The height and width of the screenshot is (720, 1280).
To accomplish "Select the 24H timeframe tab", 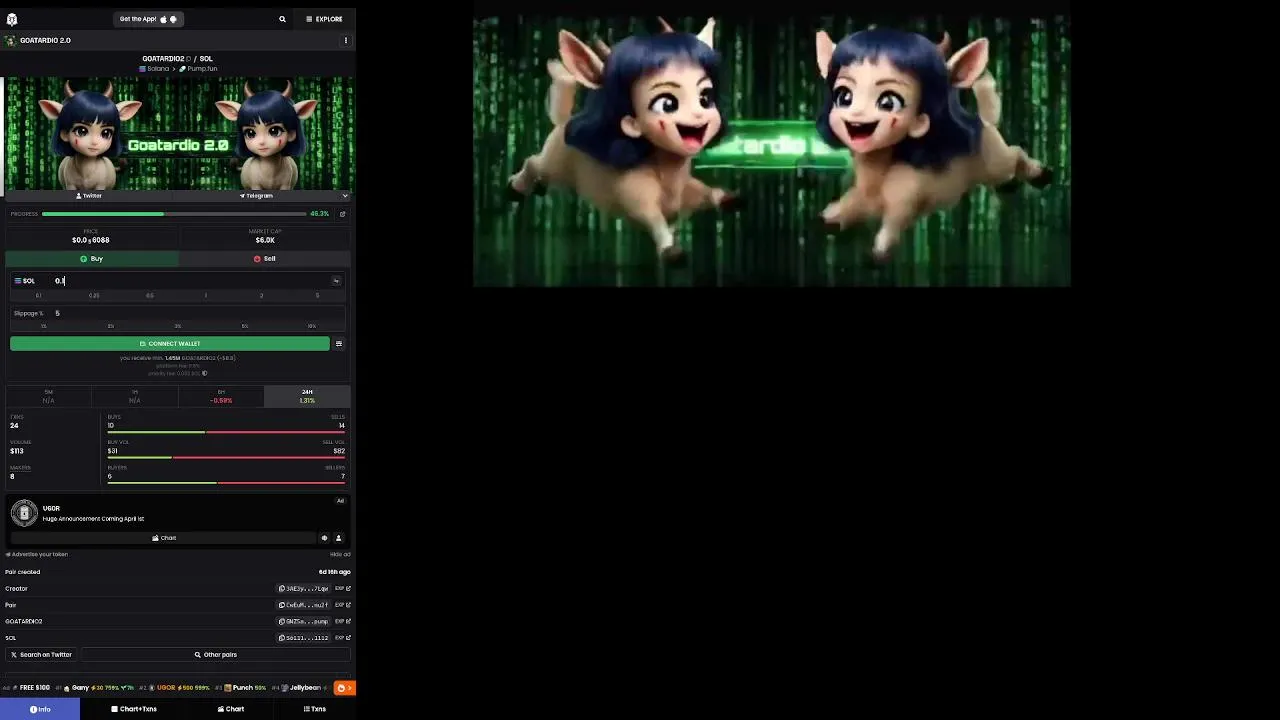I will [307, 396].
